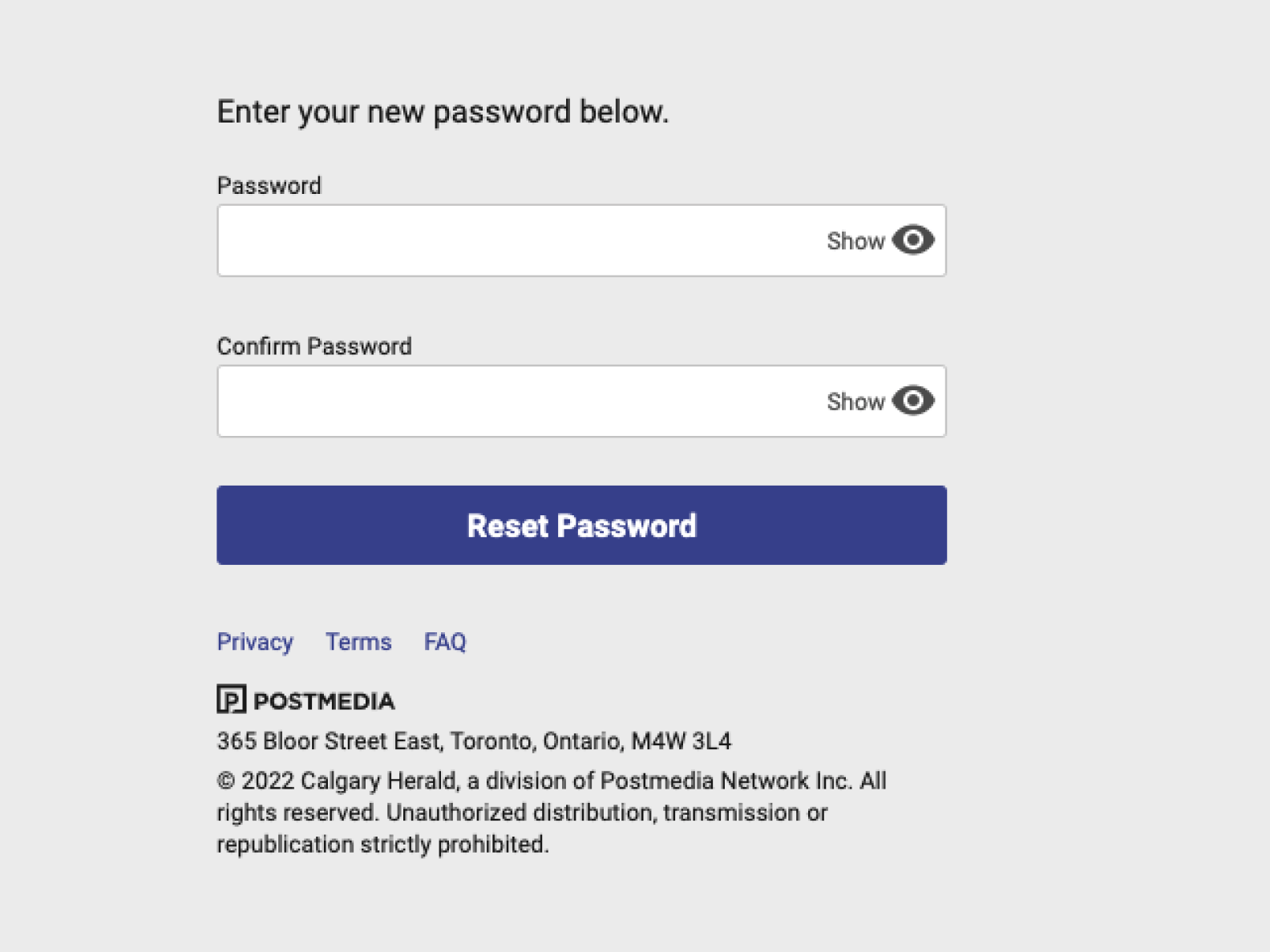Viewport: 1270px width, 952px height.
Task: Click the POSTMEDIA wordmark text
Action: pyautogui.click(x=324, y=701)
